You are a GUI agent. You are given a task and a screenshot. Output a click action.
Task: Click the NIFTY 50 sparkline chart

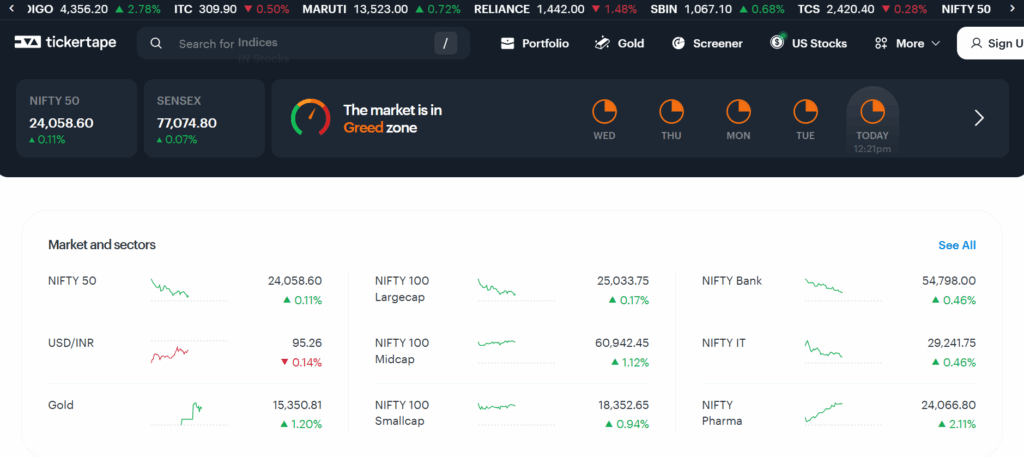click(x=189, y=290)
